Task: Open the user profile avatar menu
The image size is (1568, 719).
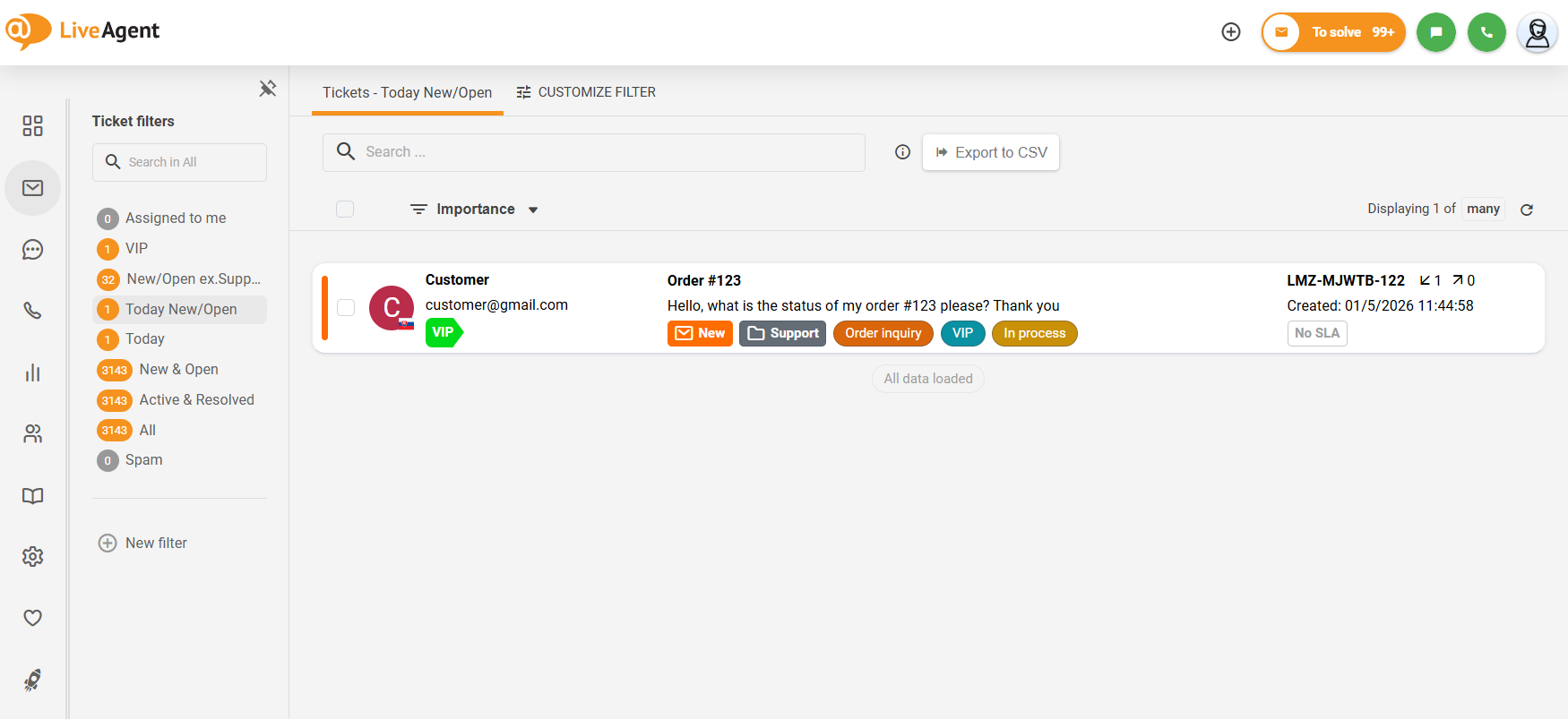Action: (1537, 32)
